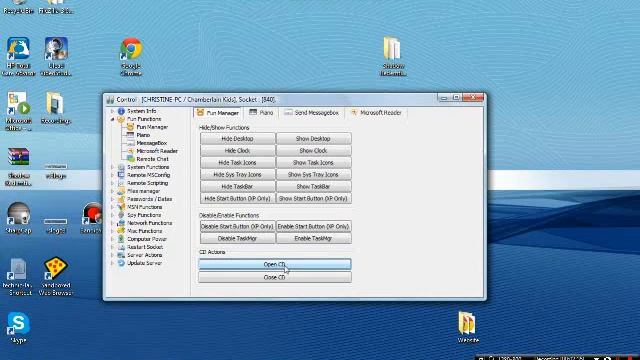Click the Hide Clock button
Viewport: 640px width, 360px height.
point(237,151)
